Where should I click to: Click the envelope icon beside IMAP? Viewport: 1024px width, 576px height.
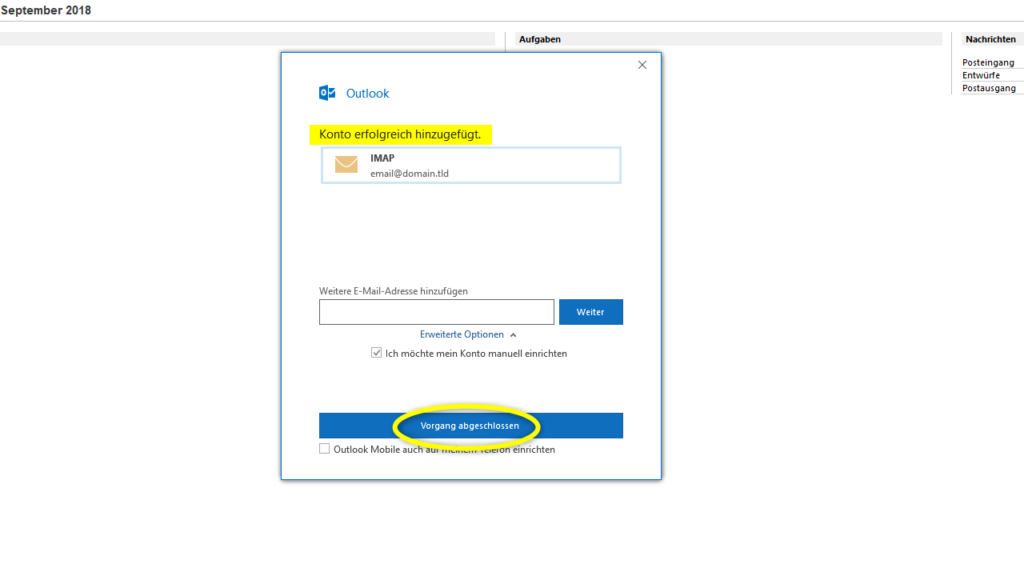pyautogui.click(x=346, y=164)
